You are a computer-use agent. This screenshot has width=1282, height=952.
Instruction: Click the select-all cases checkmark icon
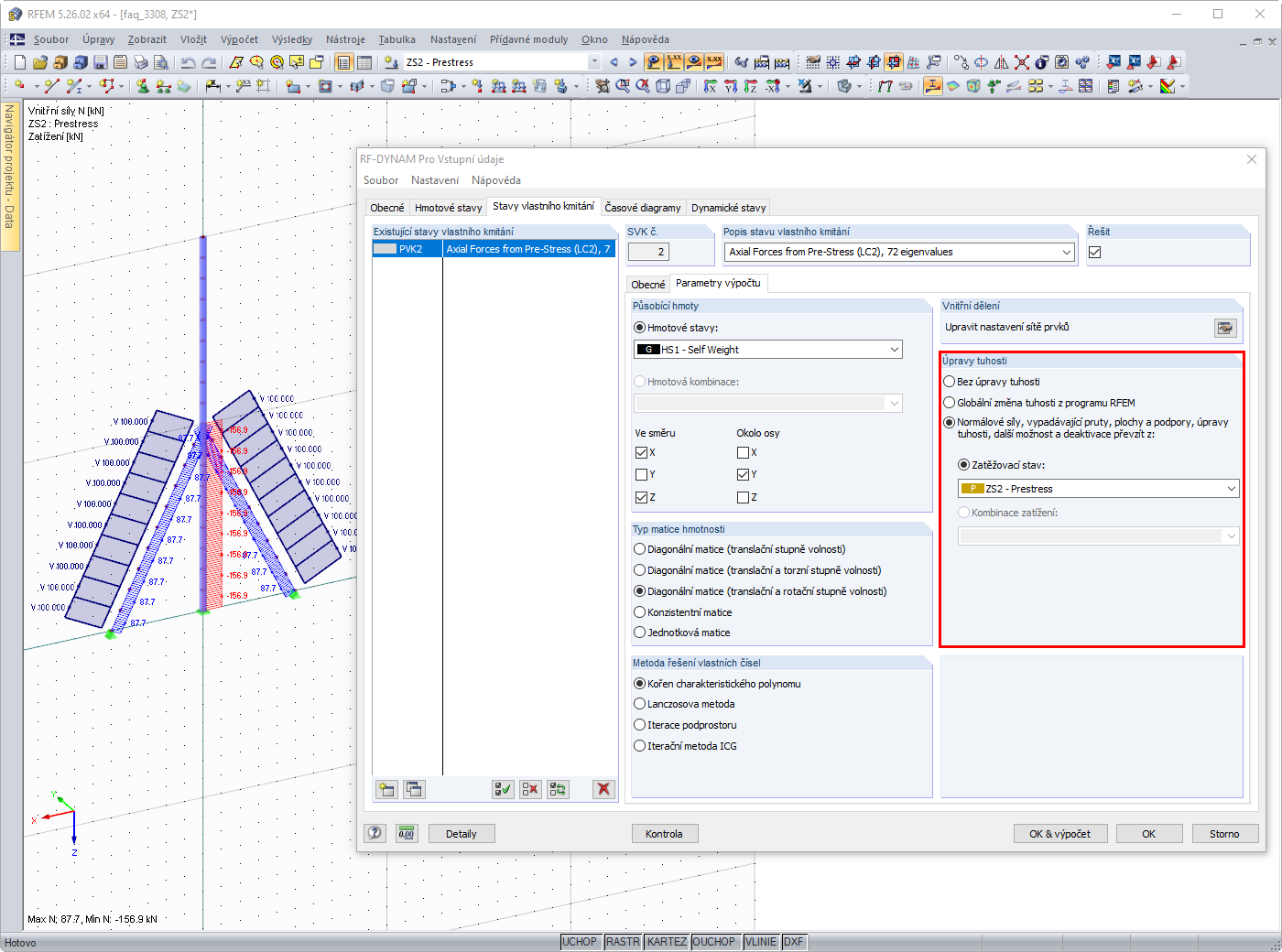(503, 789)
